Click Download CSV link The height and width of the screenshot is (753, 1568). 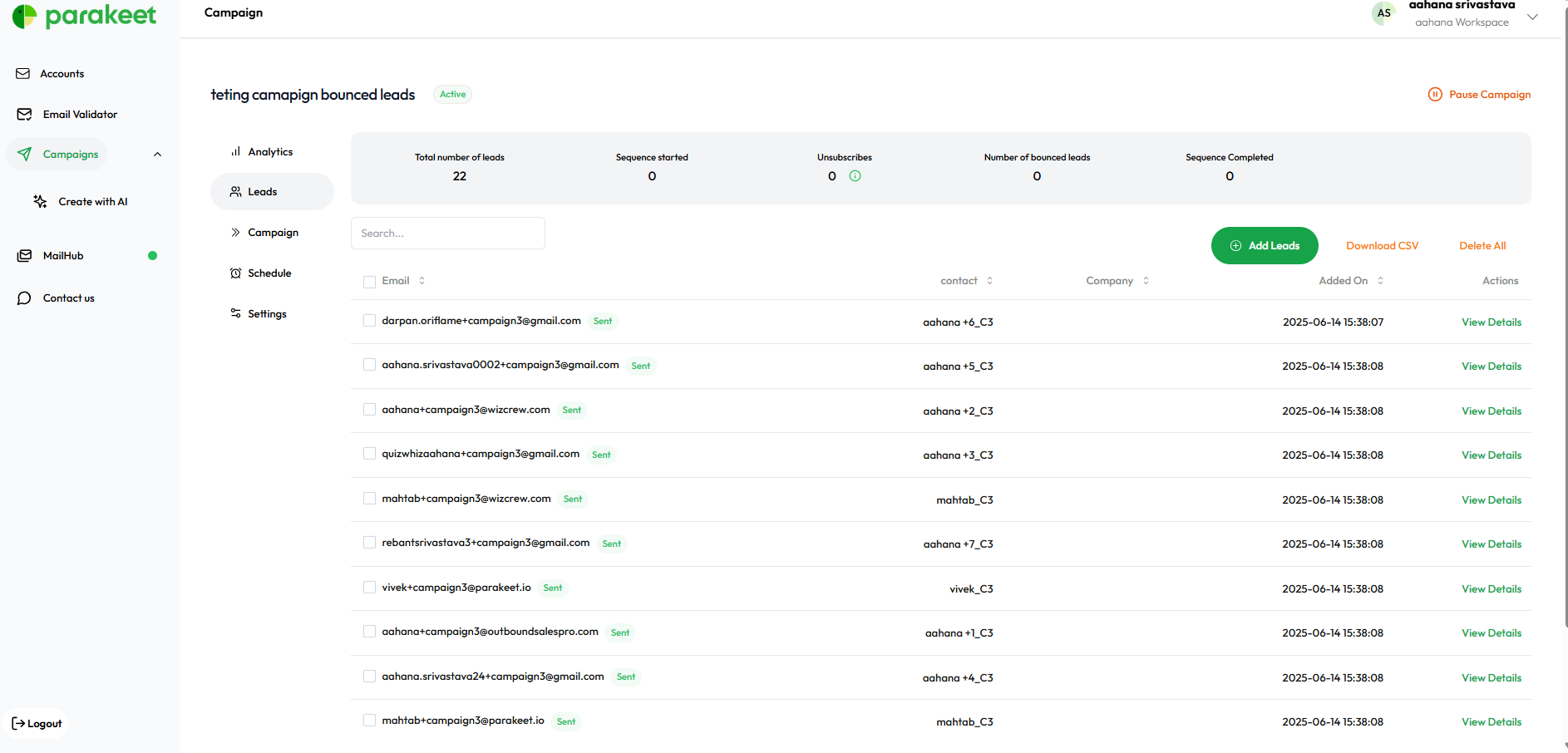coord(1382,246)
